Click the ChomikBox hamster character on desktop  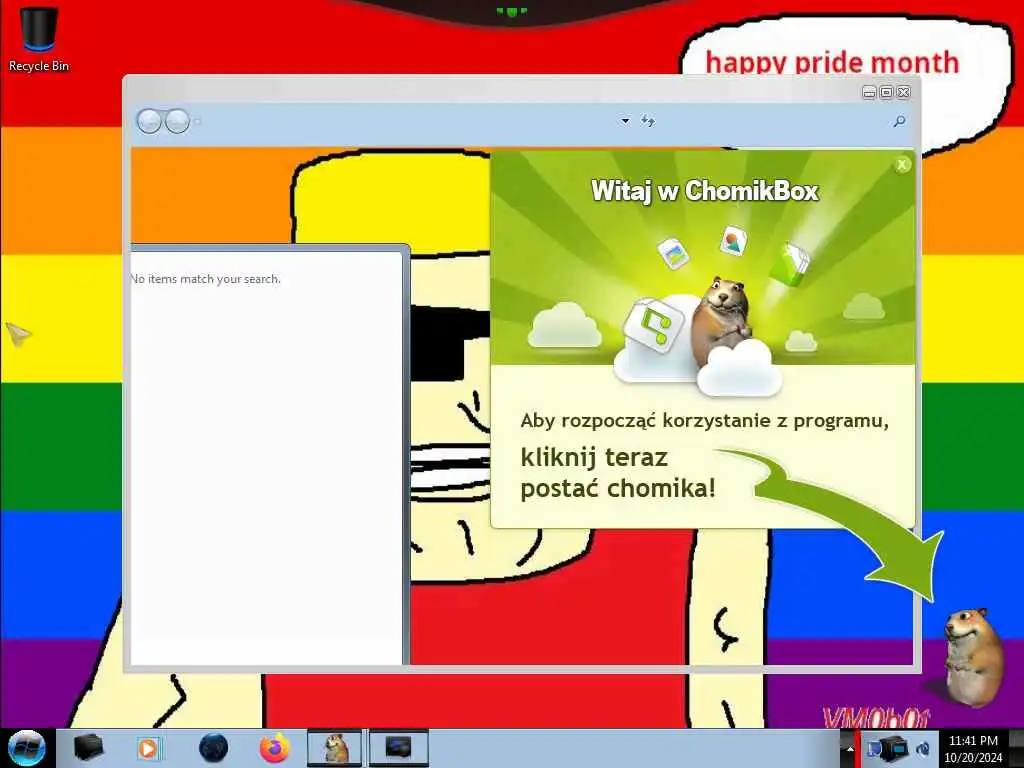[x=973, y=656]
